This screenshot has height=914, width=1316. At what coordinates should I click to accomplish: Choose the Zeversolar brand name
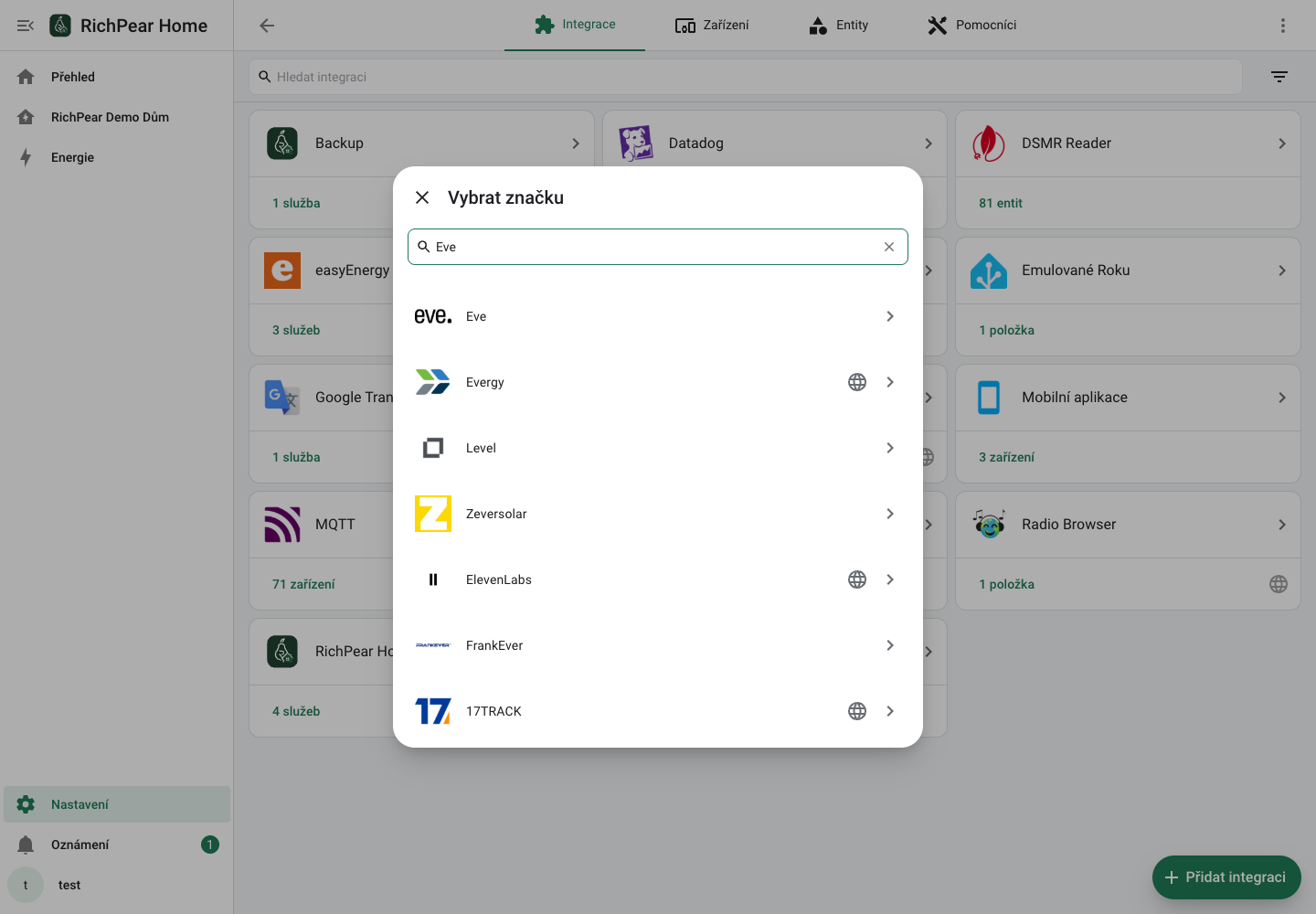point(496,514)
